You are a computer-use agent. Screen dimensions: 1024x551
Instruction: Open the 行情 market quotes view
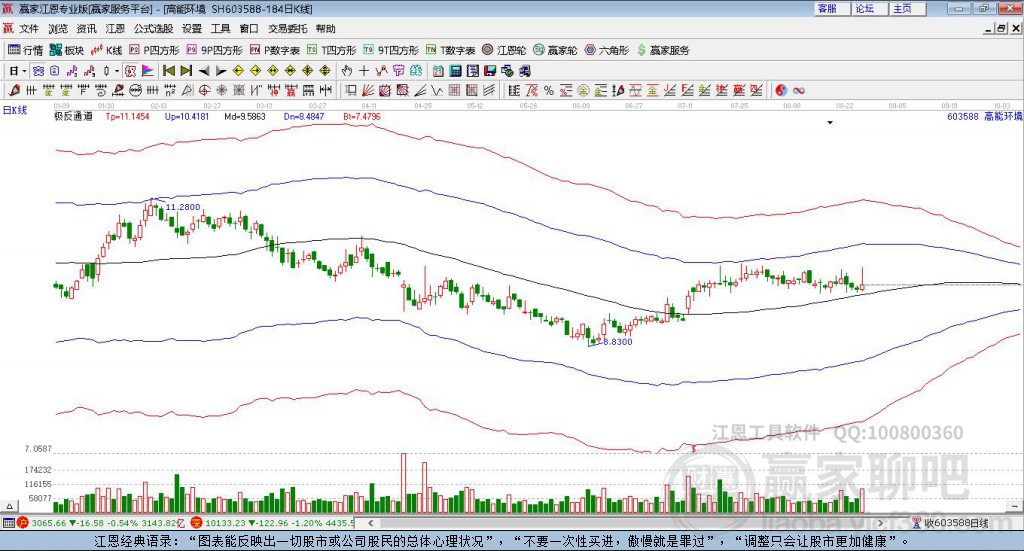[25, 50]
